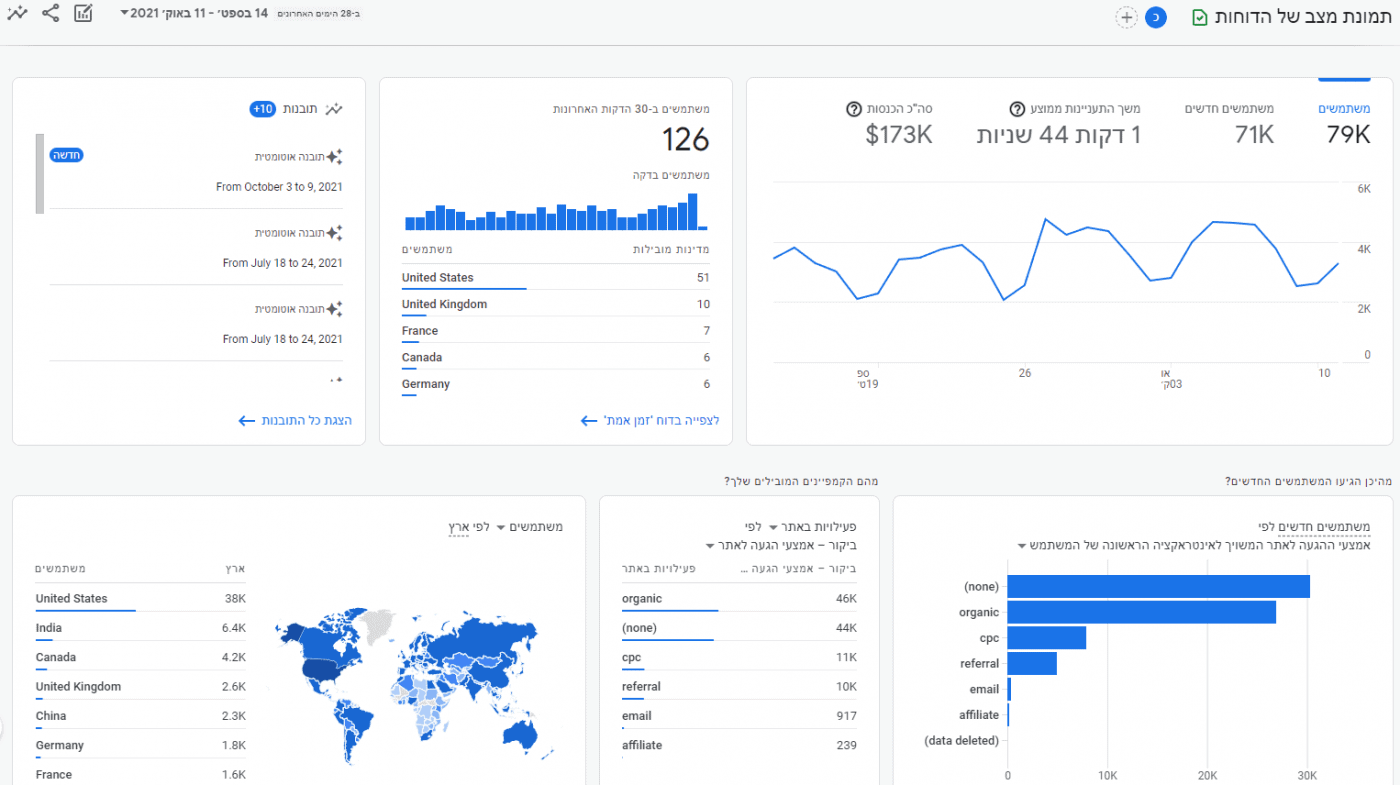Image resolution: width=1400 pixels, height=785 pixels.
Task: Click help icon next to total revenue
Action: point(854,109)
